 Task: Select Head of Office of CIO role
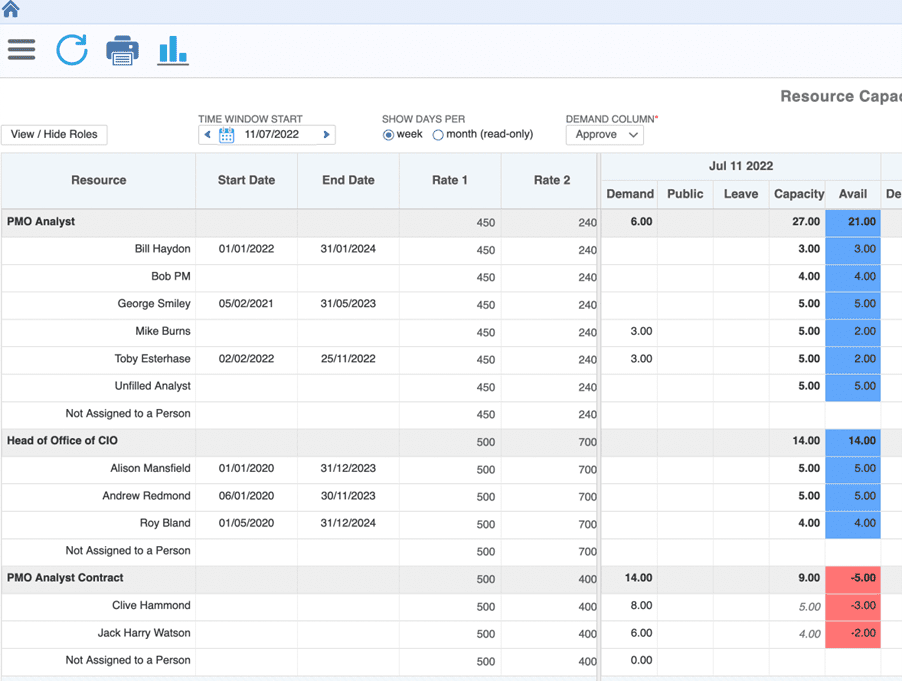62,441
